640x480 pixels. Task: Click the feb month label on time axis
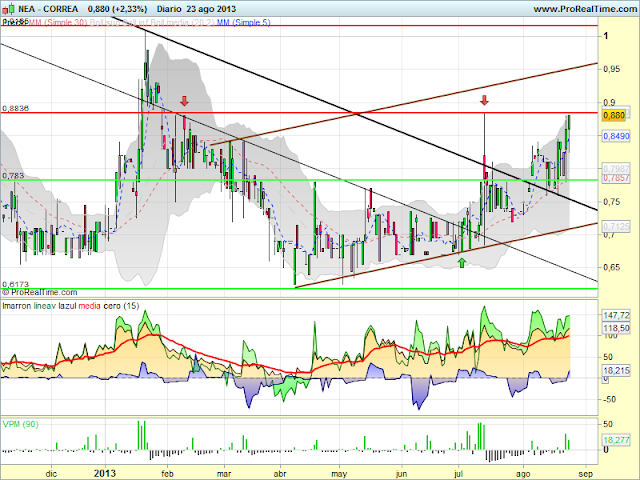(167, 474)
